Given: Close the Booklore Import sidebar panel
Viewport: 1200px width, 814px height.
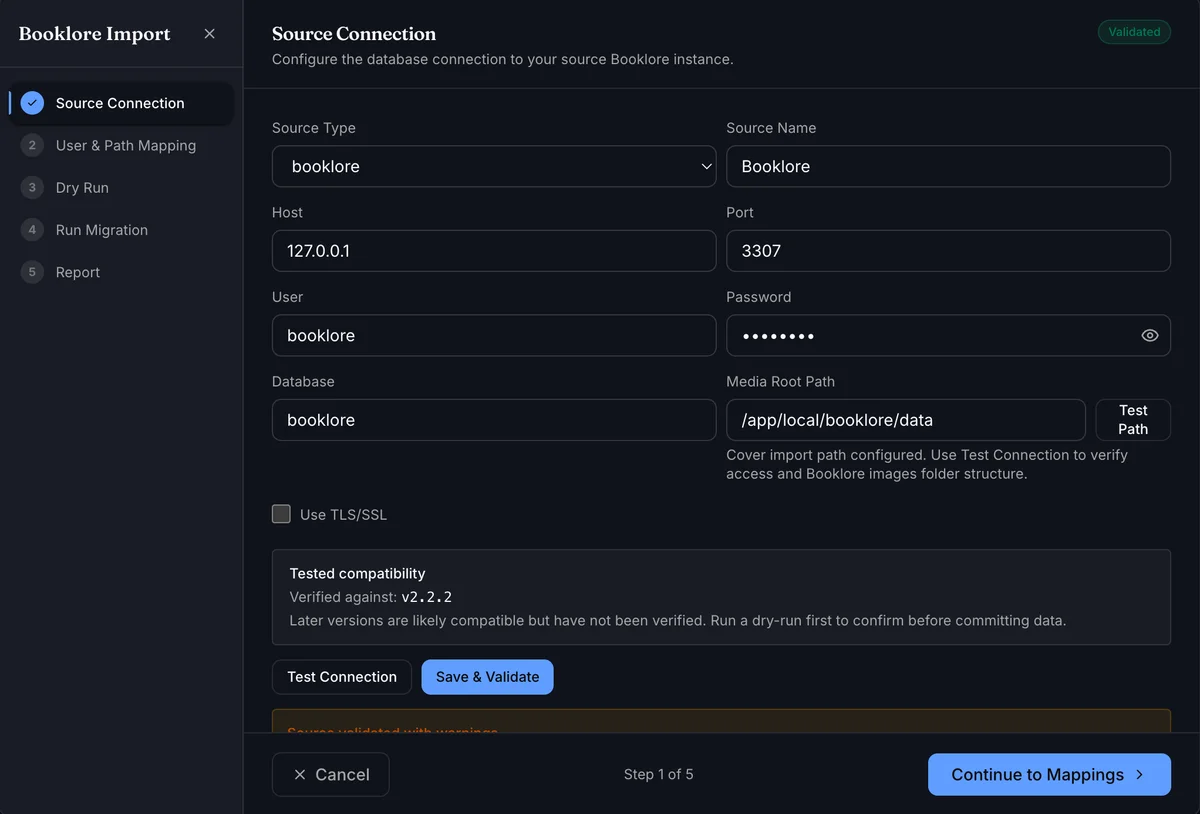Looking at the screenshot, I should tap(209, 34).
